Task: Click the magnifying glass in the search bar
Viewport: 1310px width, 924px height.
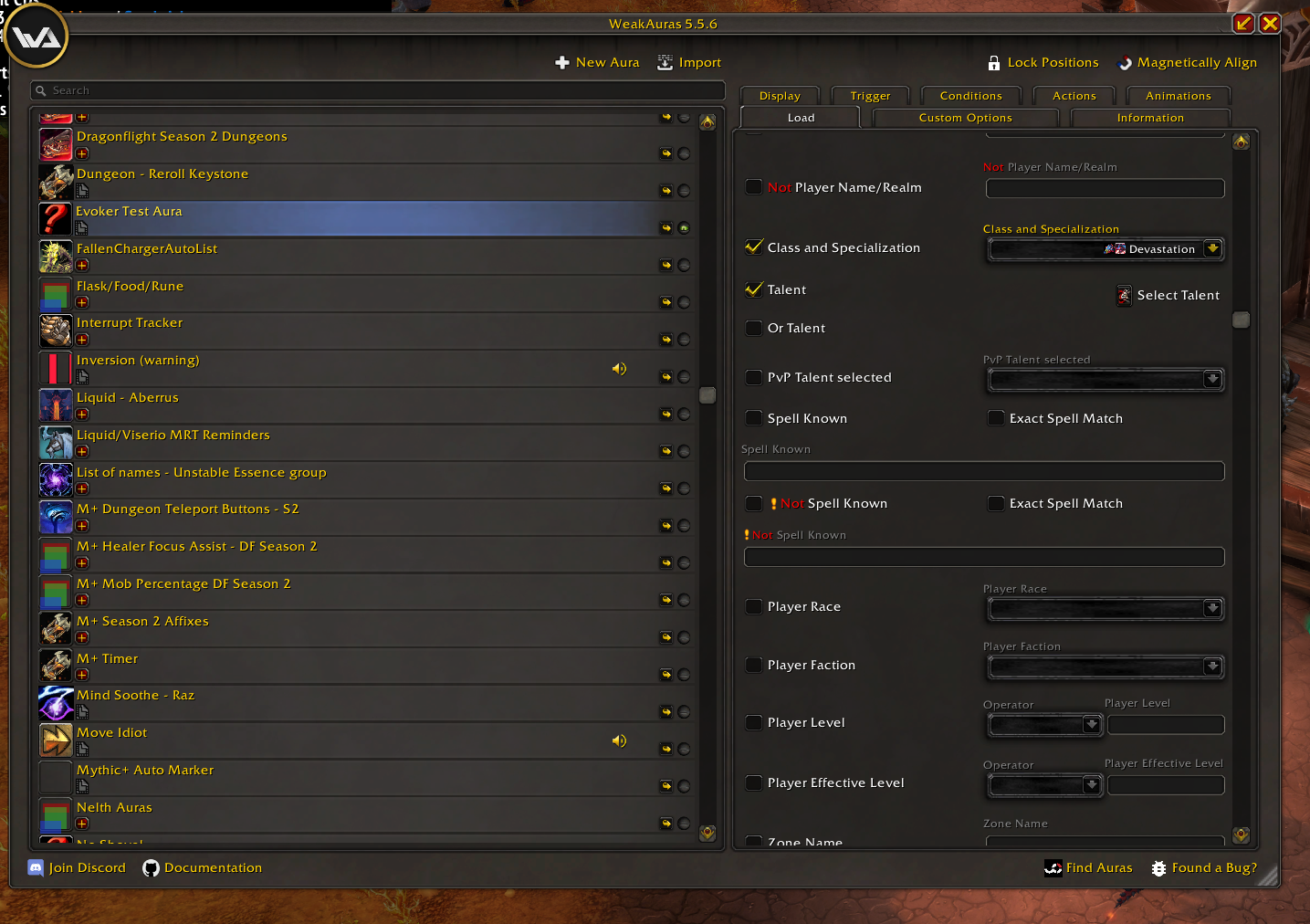Action: point(40,90)
